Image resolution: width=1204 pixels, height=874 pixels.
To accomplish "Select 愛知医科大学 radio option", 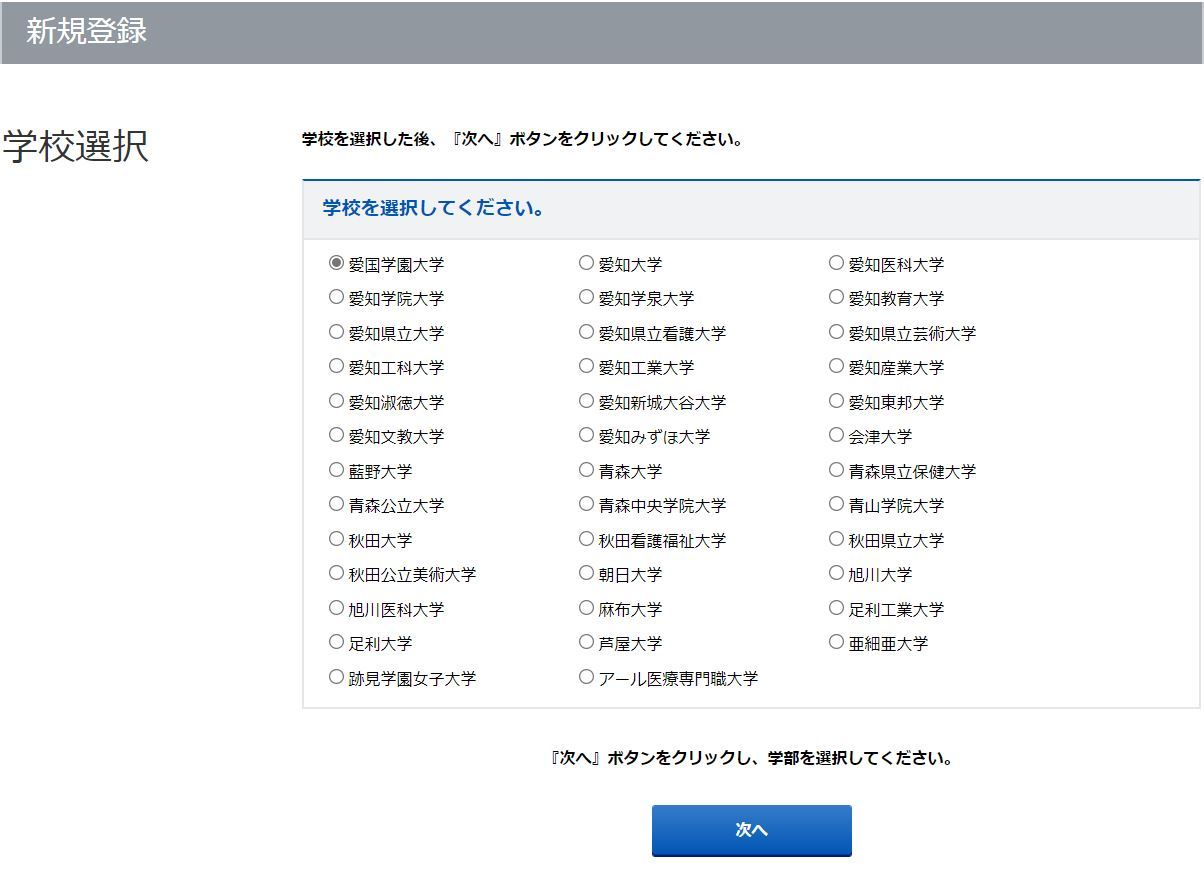I will point(836,263).
